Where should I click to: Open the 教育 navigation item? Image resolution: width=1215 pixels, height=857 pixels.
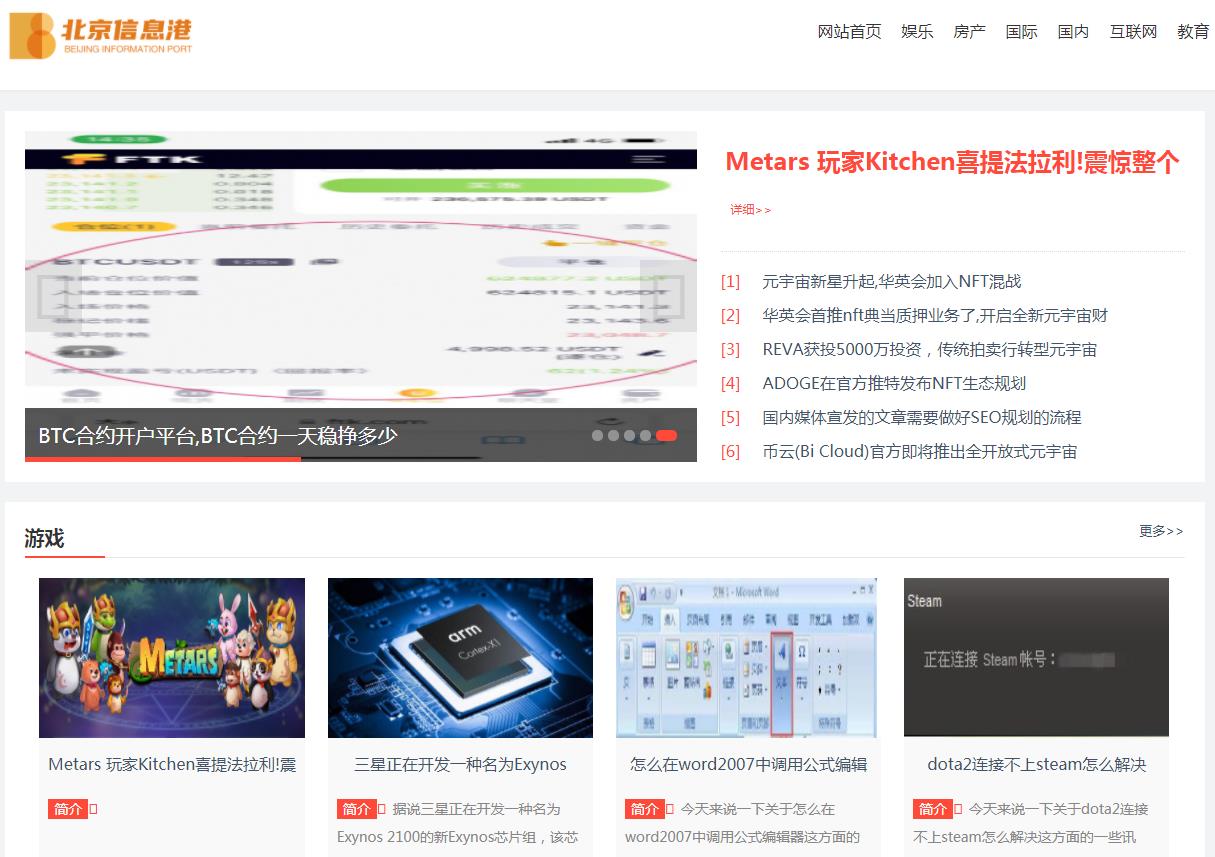(1193, 31)
